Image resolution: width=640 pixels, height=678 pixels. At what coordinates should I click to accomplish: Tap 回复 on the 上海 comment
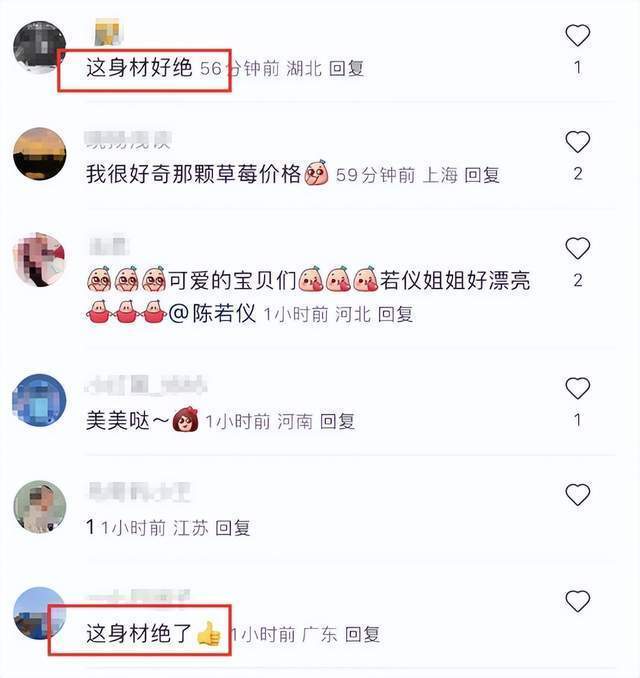482,175
